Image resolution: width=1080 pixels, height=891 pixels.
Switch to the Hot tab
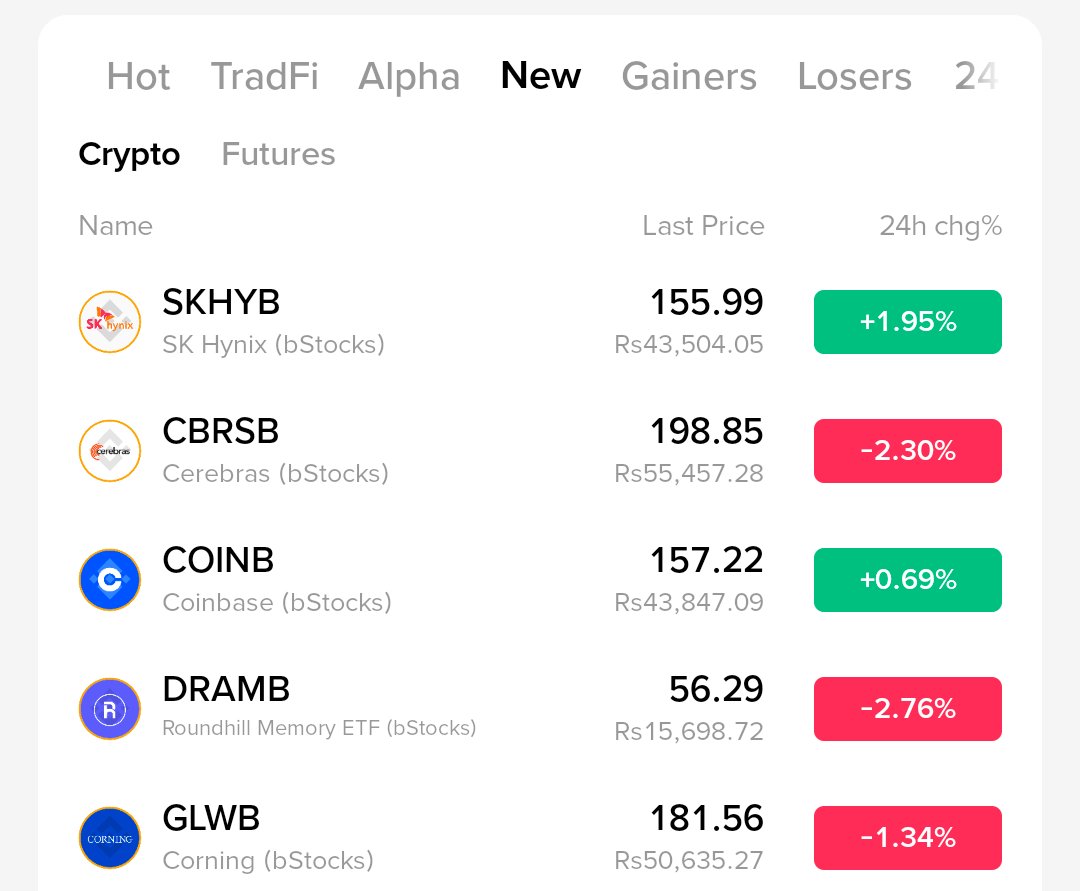[138, 76]
